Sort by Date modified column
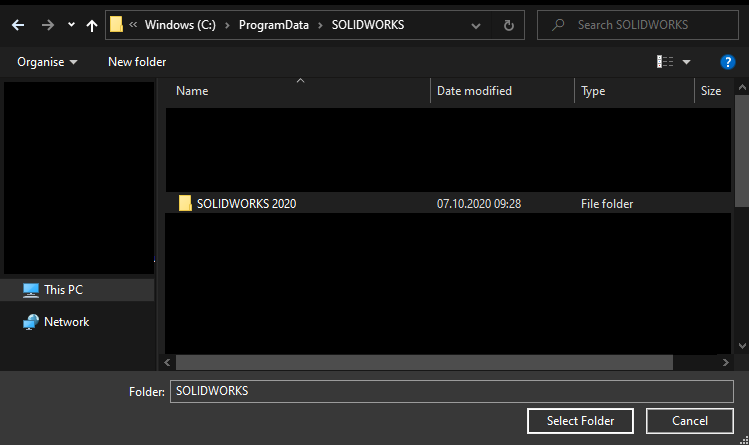This screenshot has height=445, width=749. [474, 91]
